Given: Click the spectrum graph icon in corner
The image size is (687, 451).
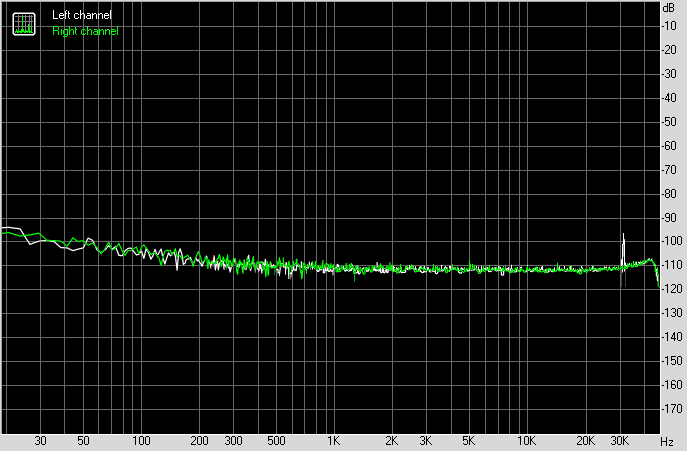Looking at the screenshot, I should 24,24.
